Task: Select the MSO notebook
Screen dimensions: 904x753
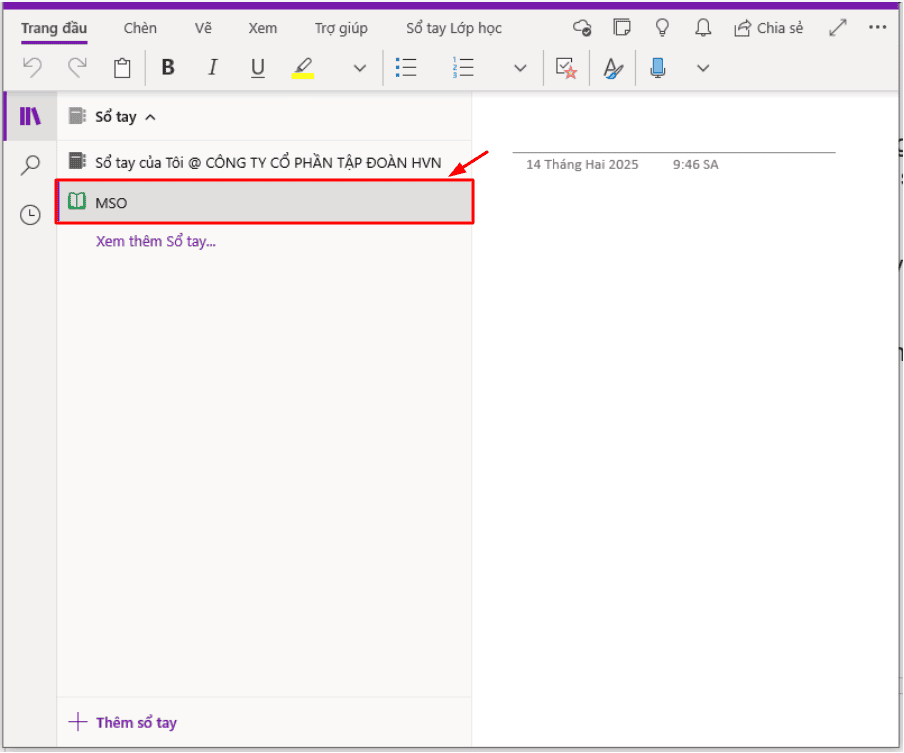Action: [x=265, y=202]
